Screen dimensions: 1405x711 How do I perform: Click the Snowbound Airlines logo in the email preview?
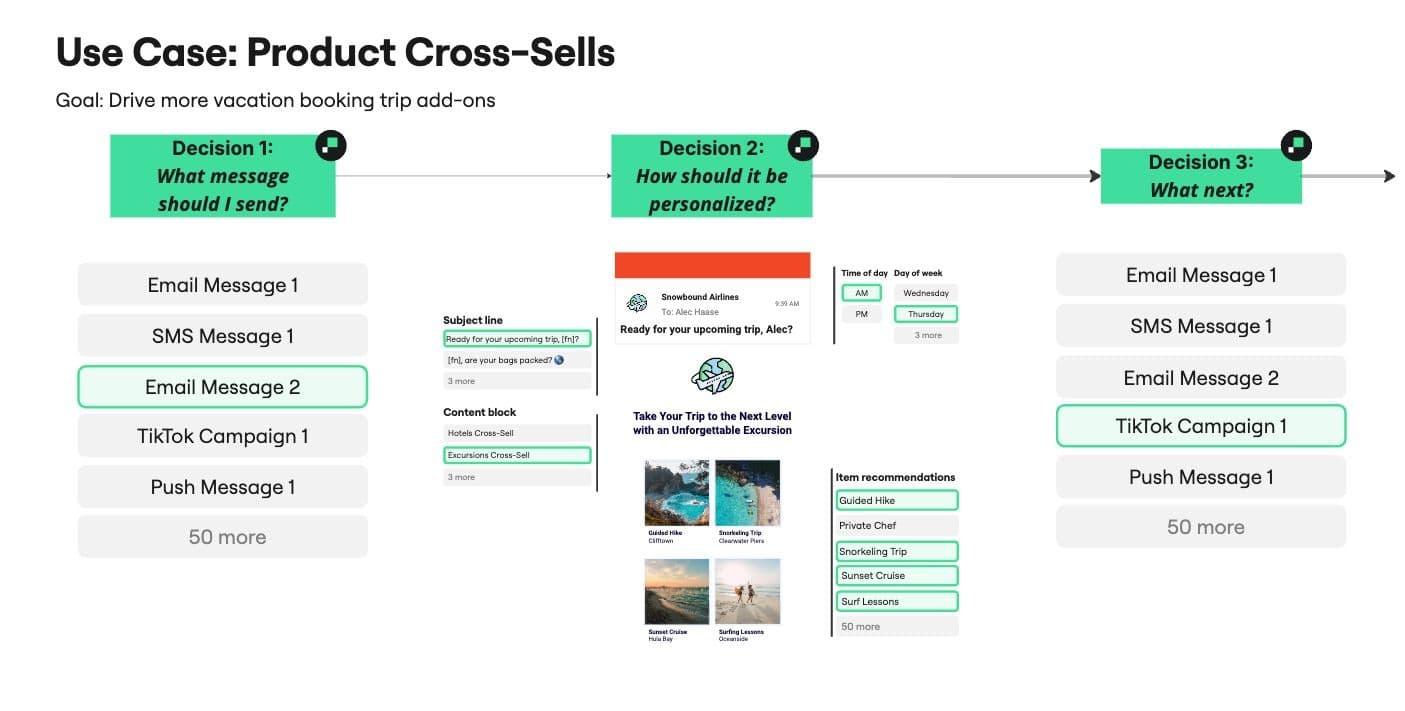[x=636, y=300]
